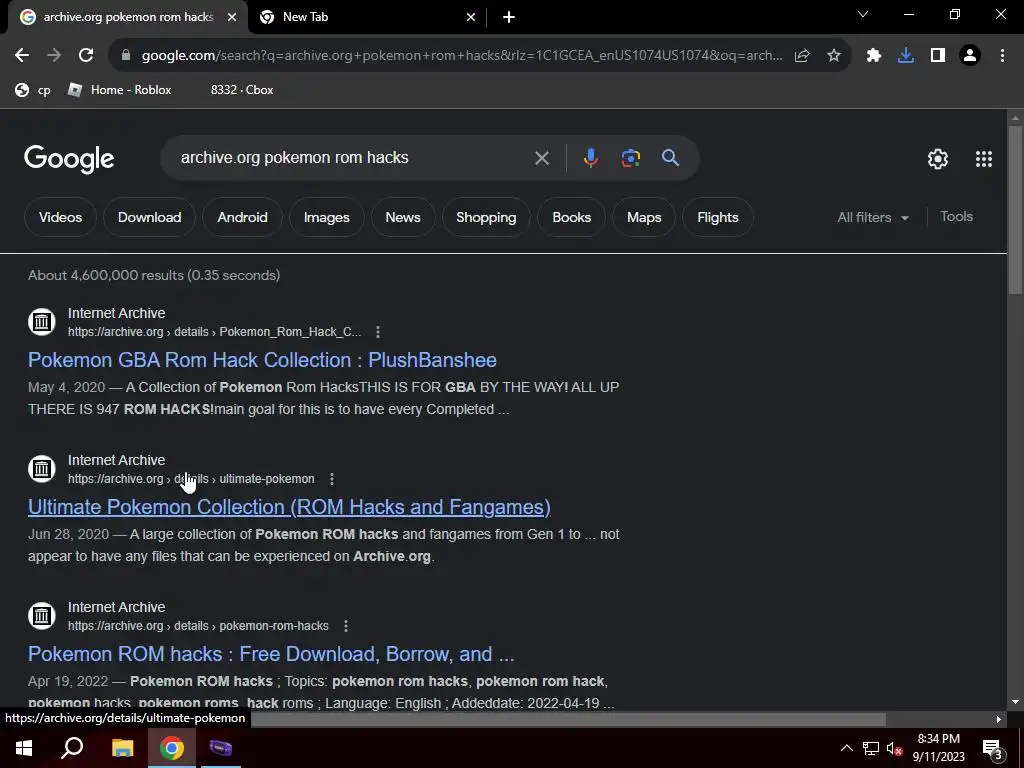Go back using the browser back arrow
Screen dimensions: 1024x768
(22, 56)
